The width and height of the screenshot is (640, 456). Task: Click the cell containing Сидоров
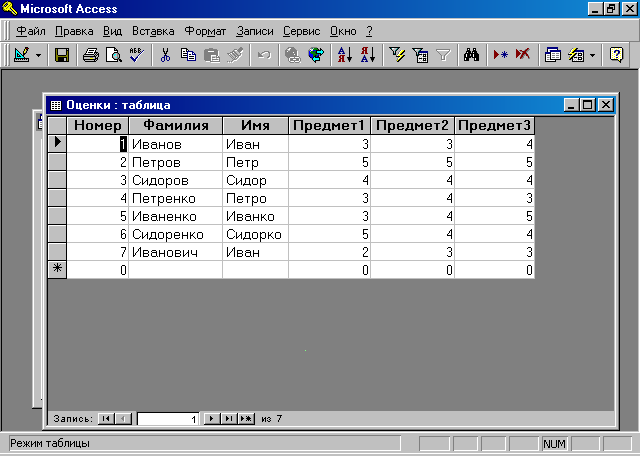pos(176,180)
